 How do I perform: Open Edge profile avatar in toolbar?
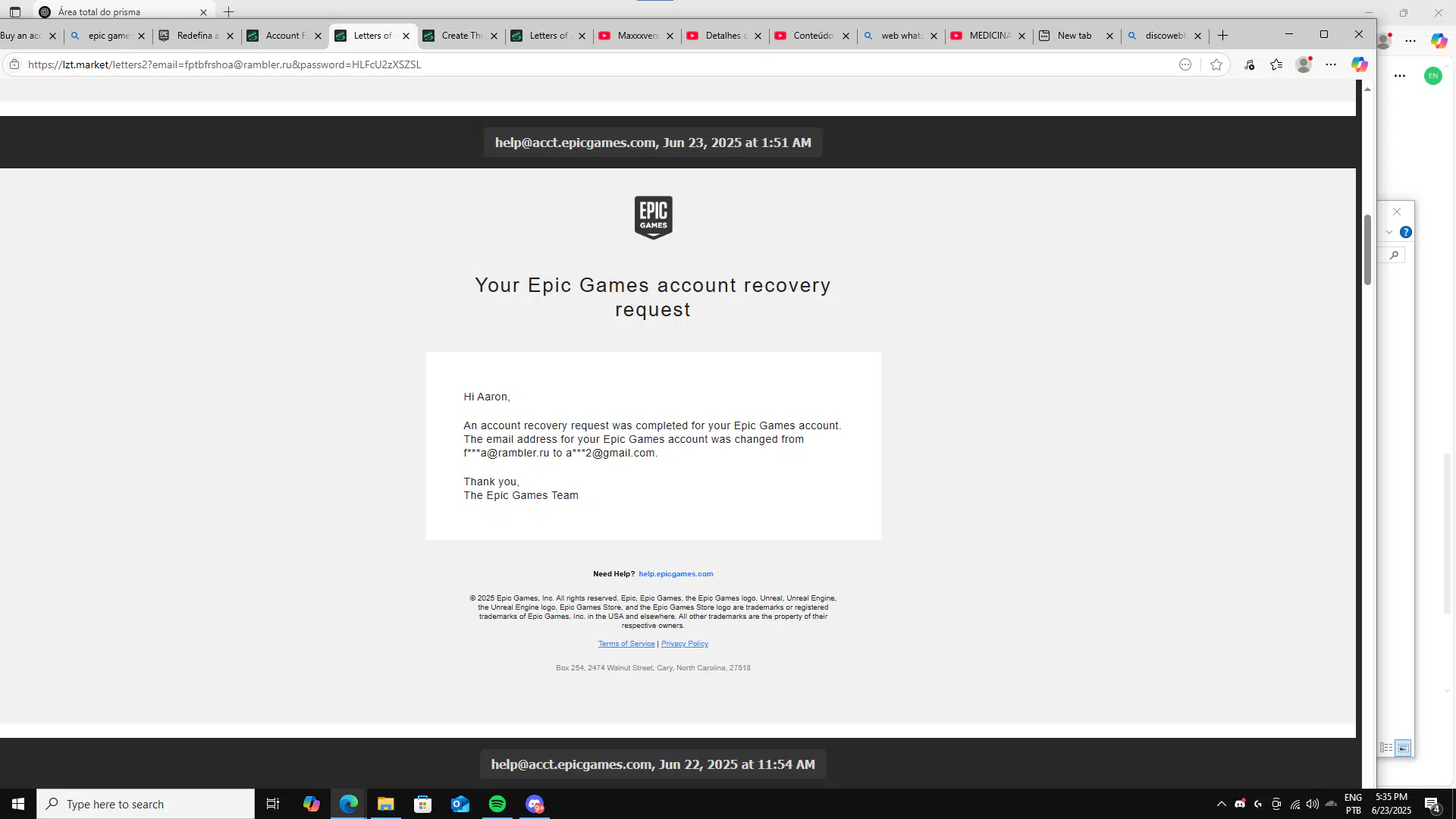tap(1304, 65)
